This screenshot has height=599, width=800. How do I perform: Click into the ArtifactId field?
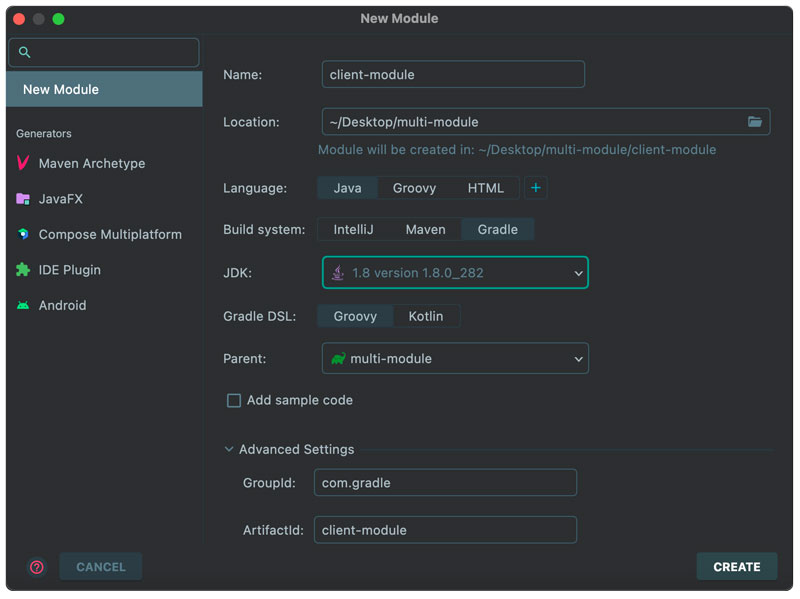click(x=445, y=530)
